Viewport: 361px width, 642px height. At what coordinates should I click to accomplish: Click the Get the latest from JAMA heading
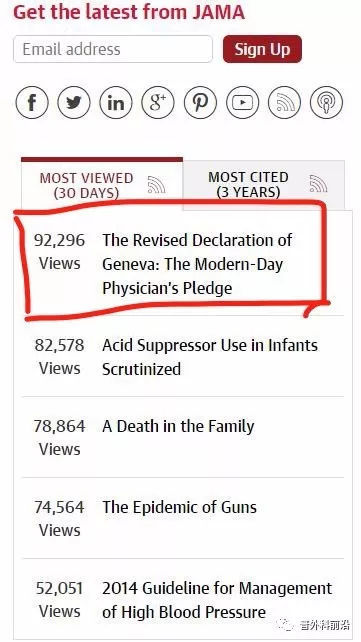tap(129, 11)
